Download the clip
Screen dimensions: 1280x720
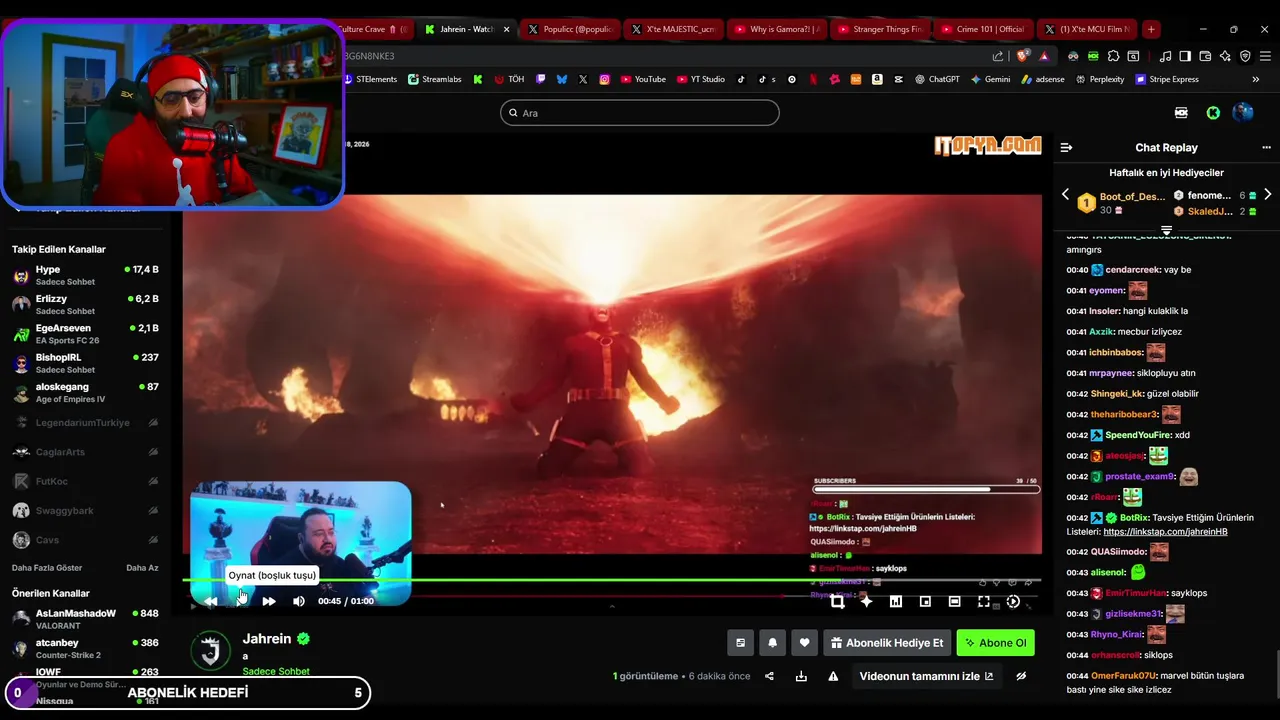(801, 676)
